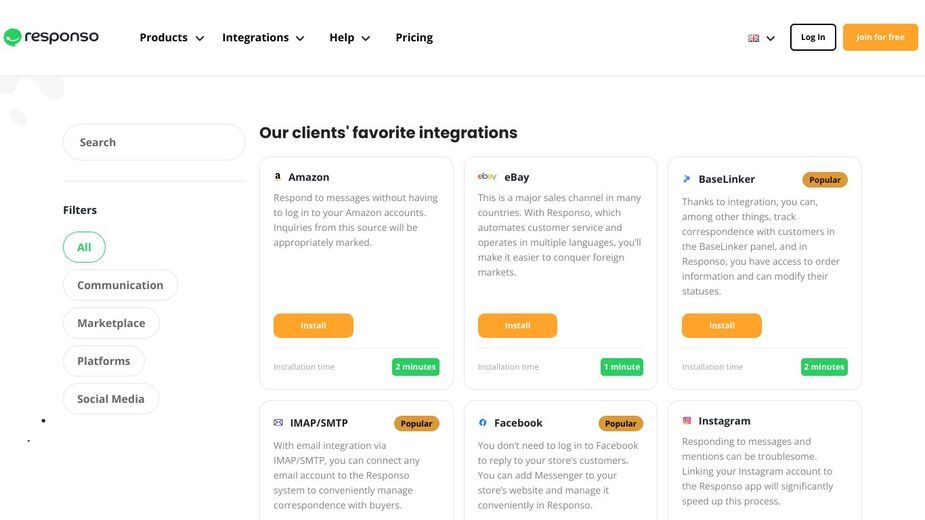Click the Join for free button

click(x=880, y=37)
